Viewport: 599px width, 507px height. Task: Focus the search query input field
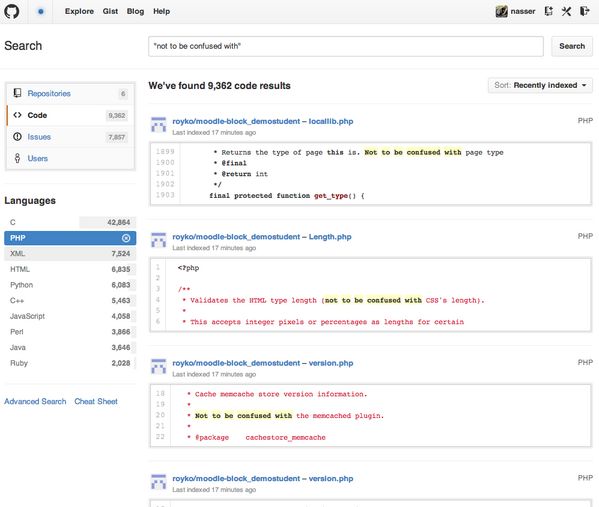coord(346,46)
